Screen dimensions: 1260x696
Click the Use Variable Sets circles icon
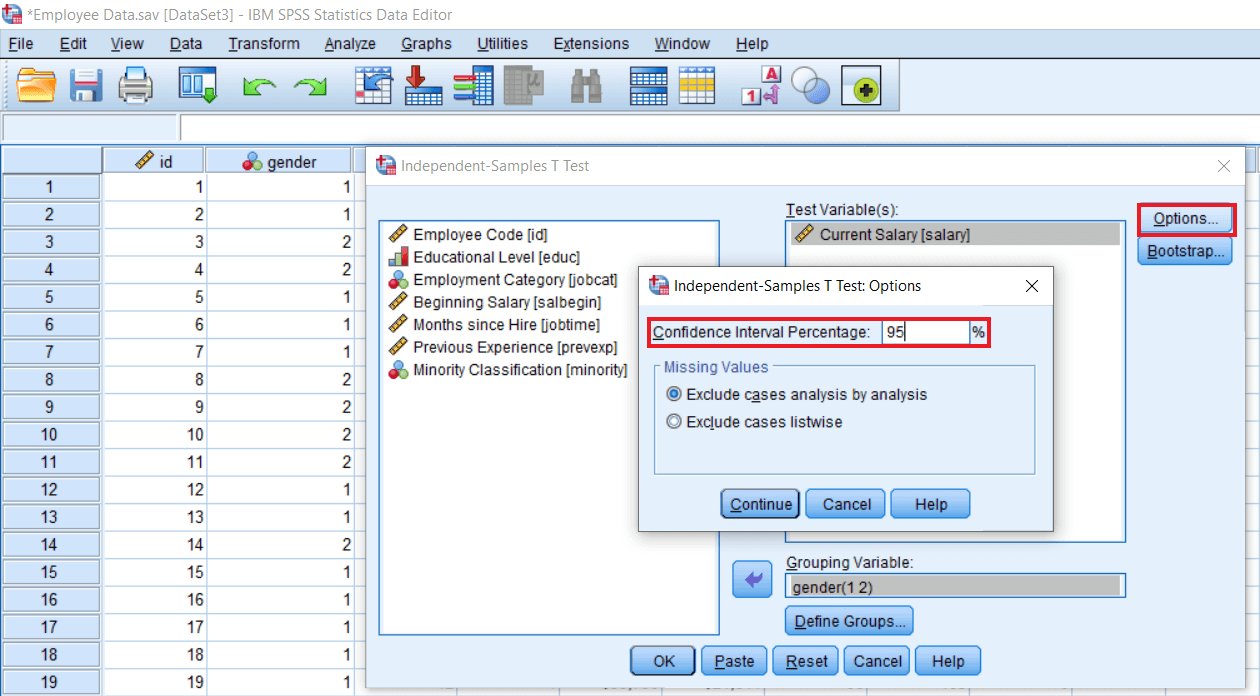[x=810, y=86]
